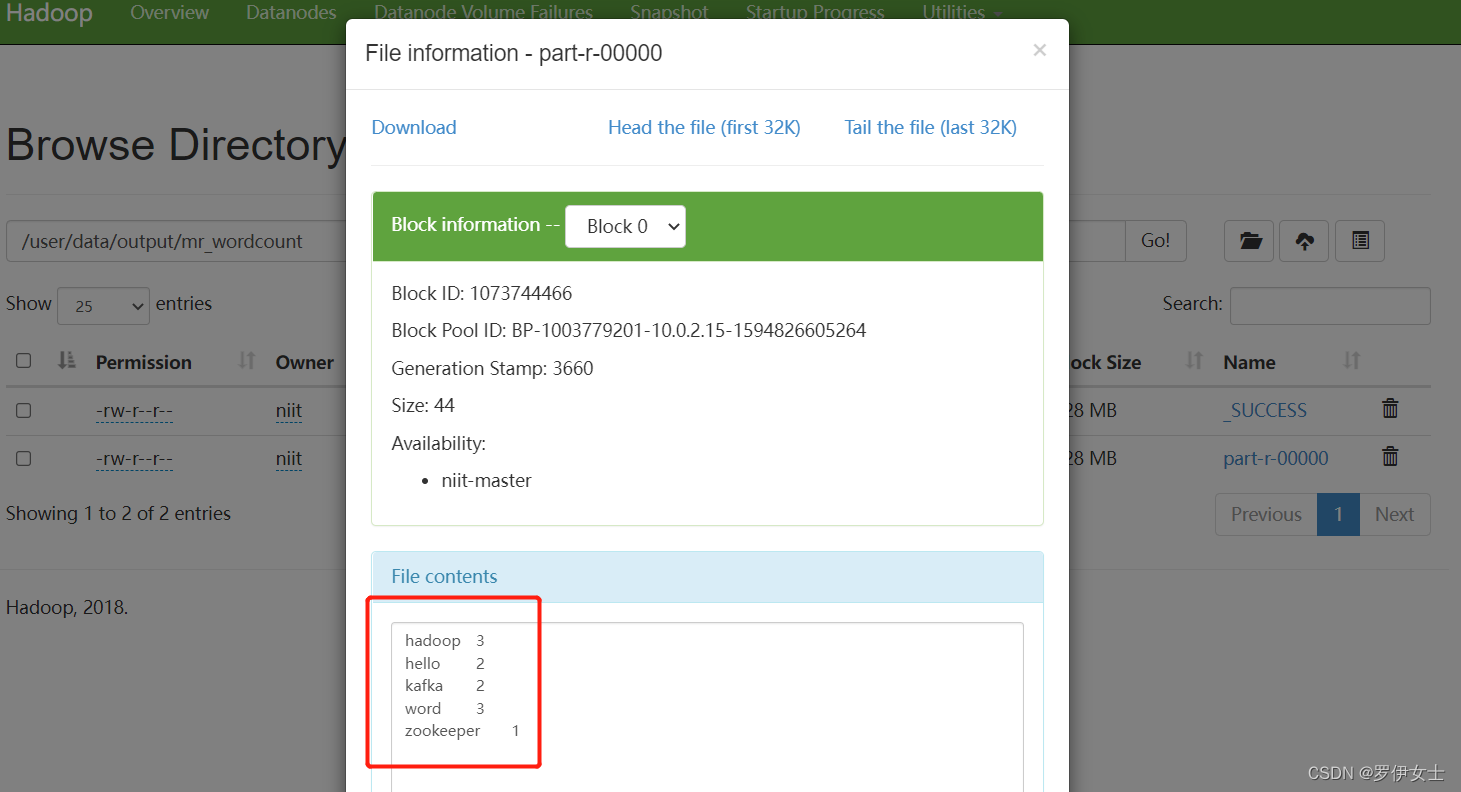Check the box for the part-r-00000 row

24,458
